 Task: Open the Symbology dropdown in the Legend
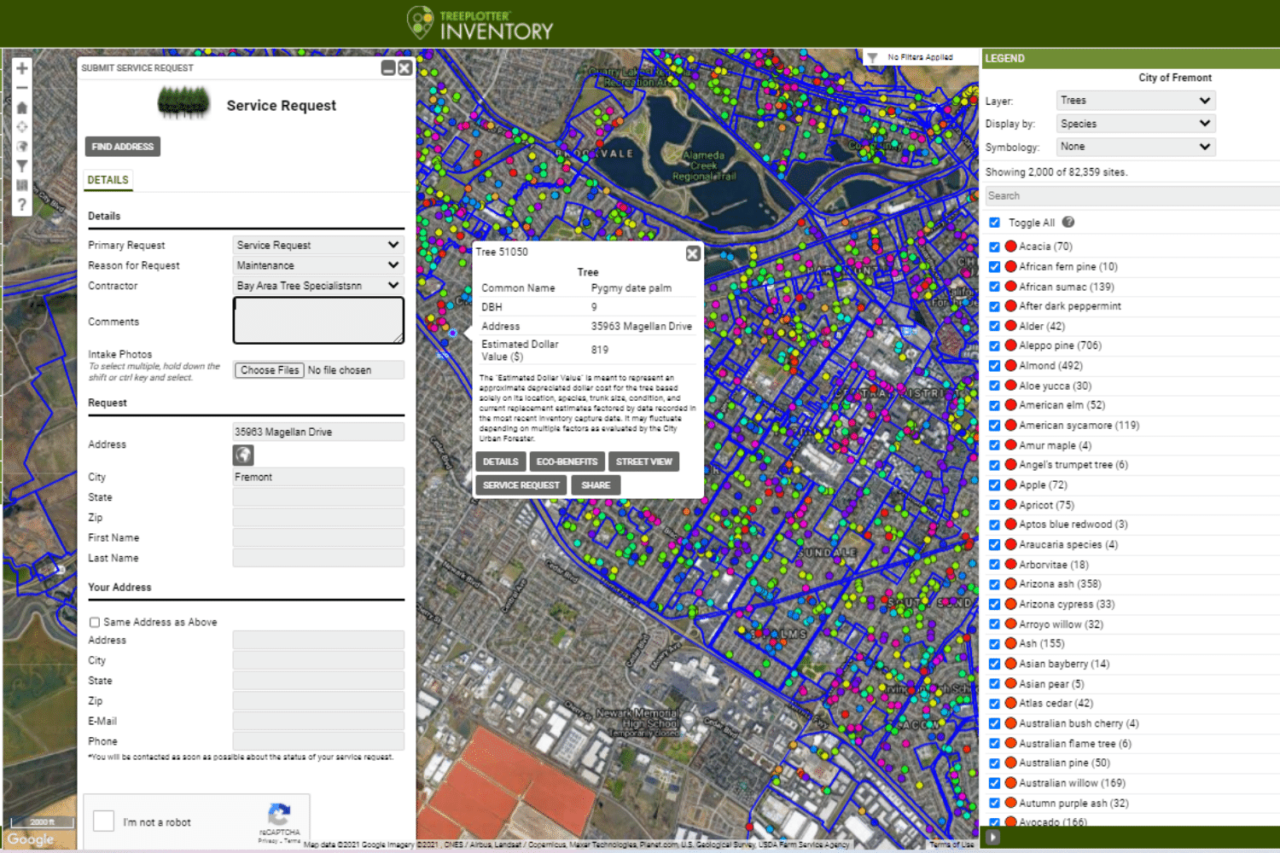pyautogui.click(x=1135, y=146)
